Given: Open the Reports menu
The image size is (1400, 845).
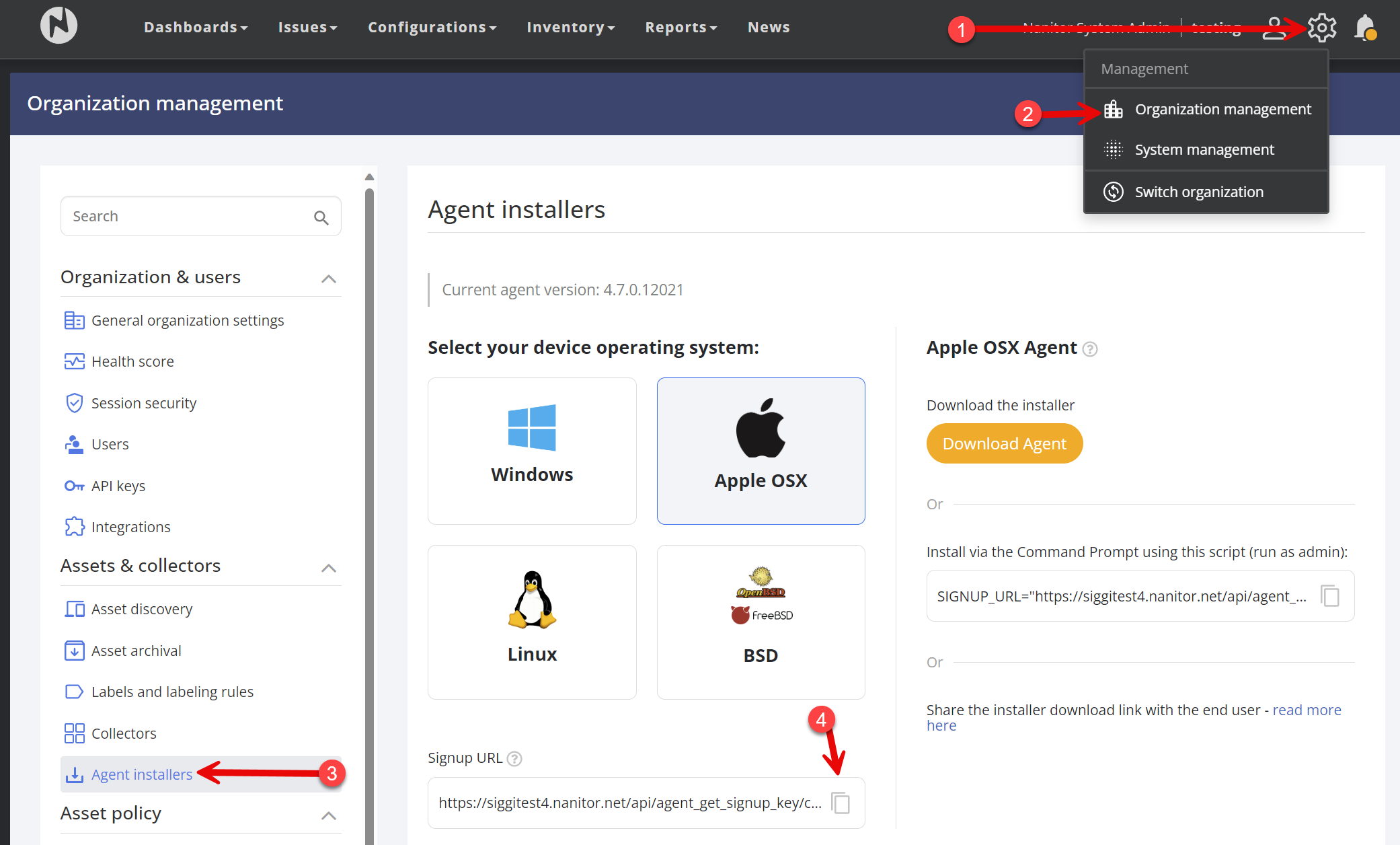Looking at the screenshot, I should 680,28.
